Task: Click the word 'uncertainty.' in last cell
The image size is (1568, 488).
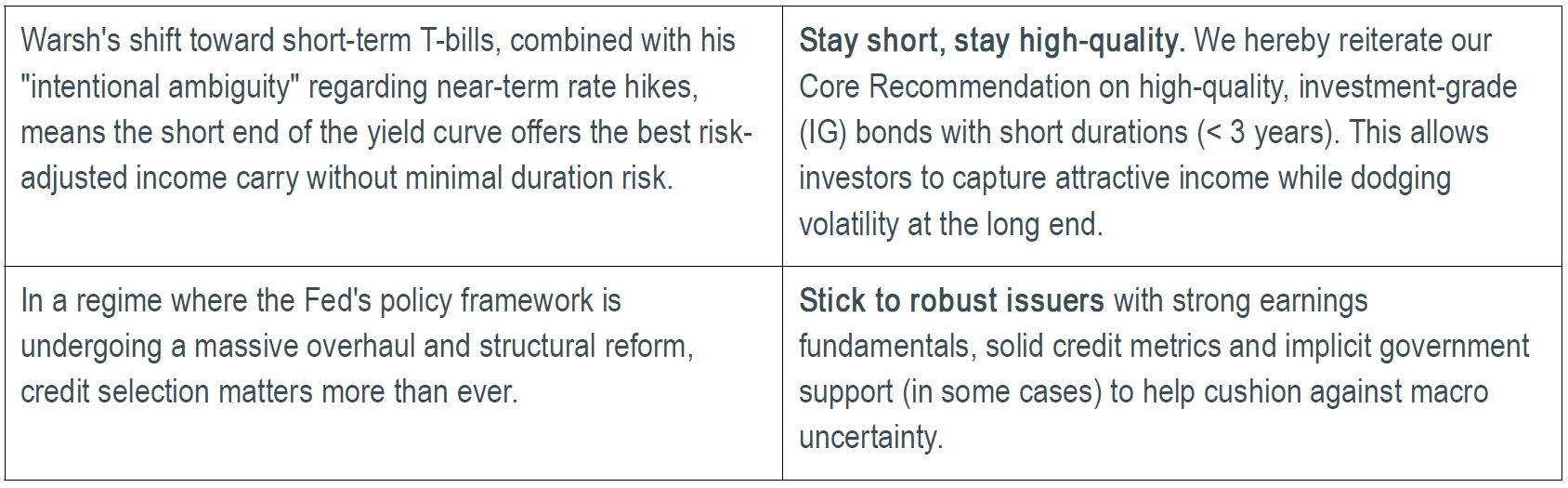Action: click(x=870, y=437)
